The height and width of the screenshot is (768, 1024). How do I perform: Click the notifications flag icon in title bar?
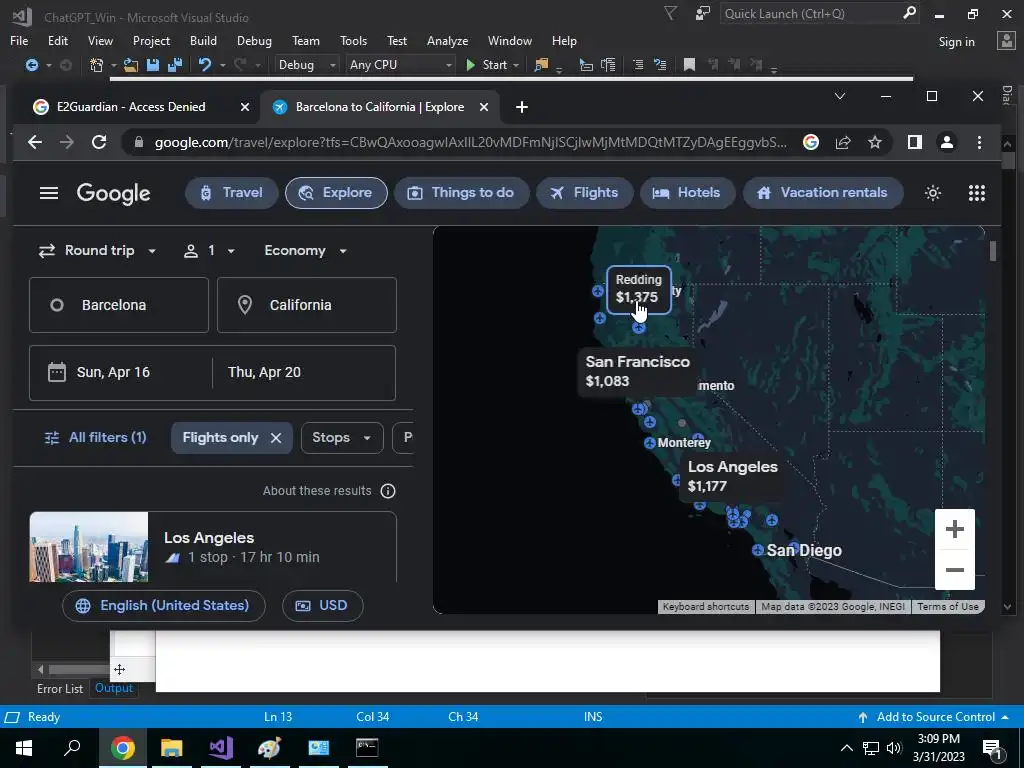click(x=670, y=13)
